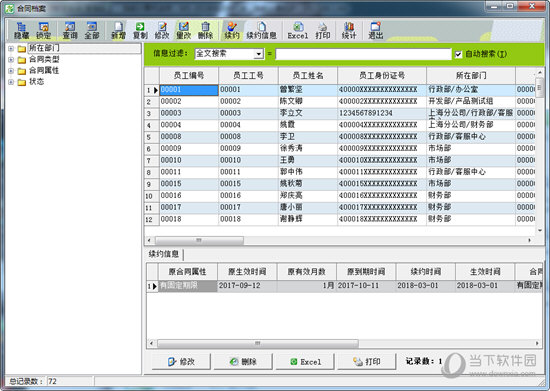Click the 员工姓名 column header
Image resolution: width=550 pixels, height=391 pixels.
pos(308,75)
